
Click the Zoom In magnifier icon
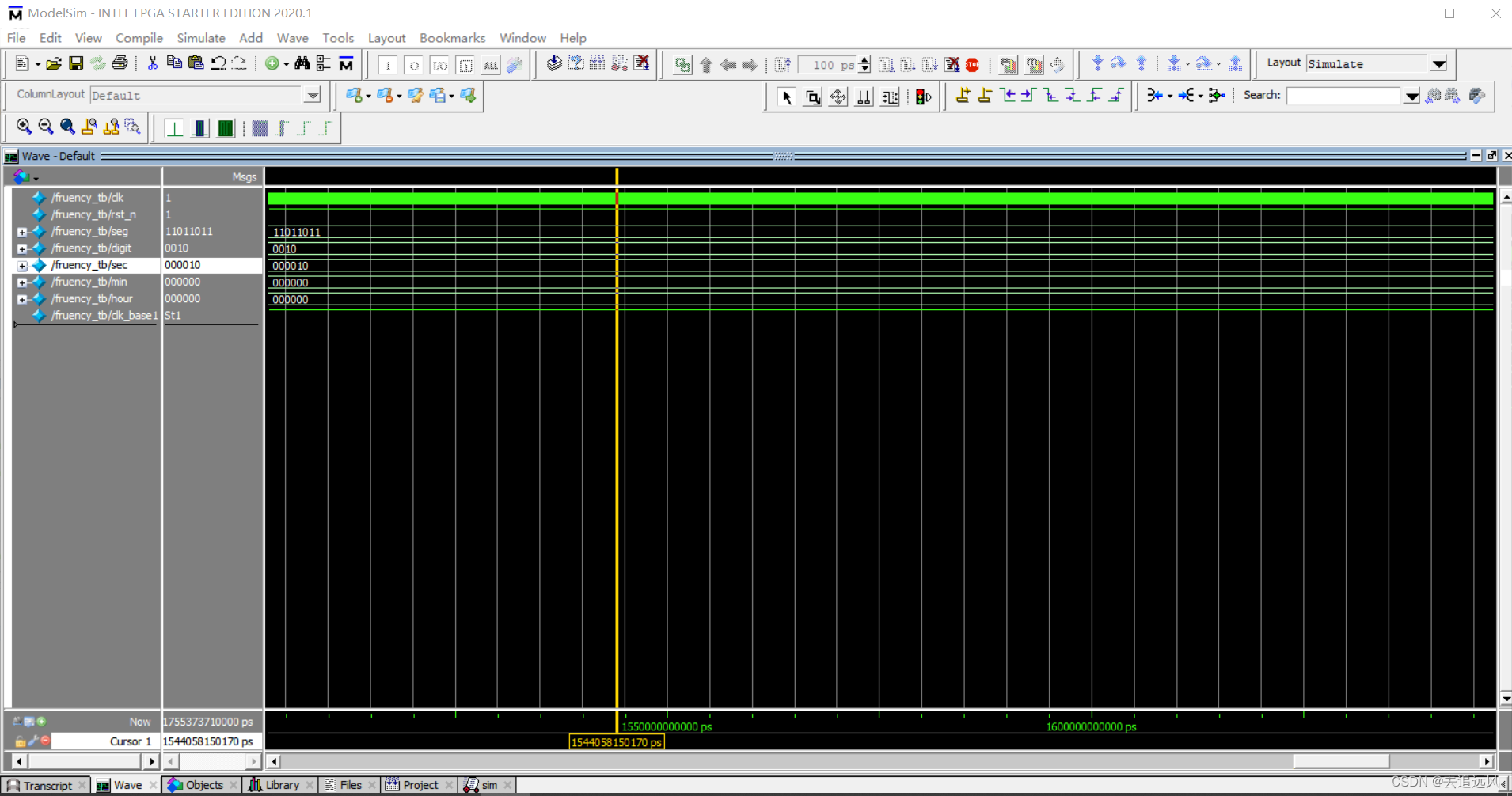tap(24, 127)
